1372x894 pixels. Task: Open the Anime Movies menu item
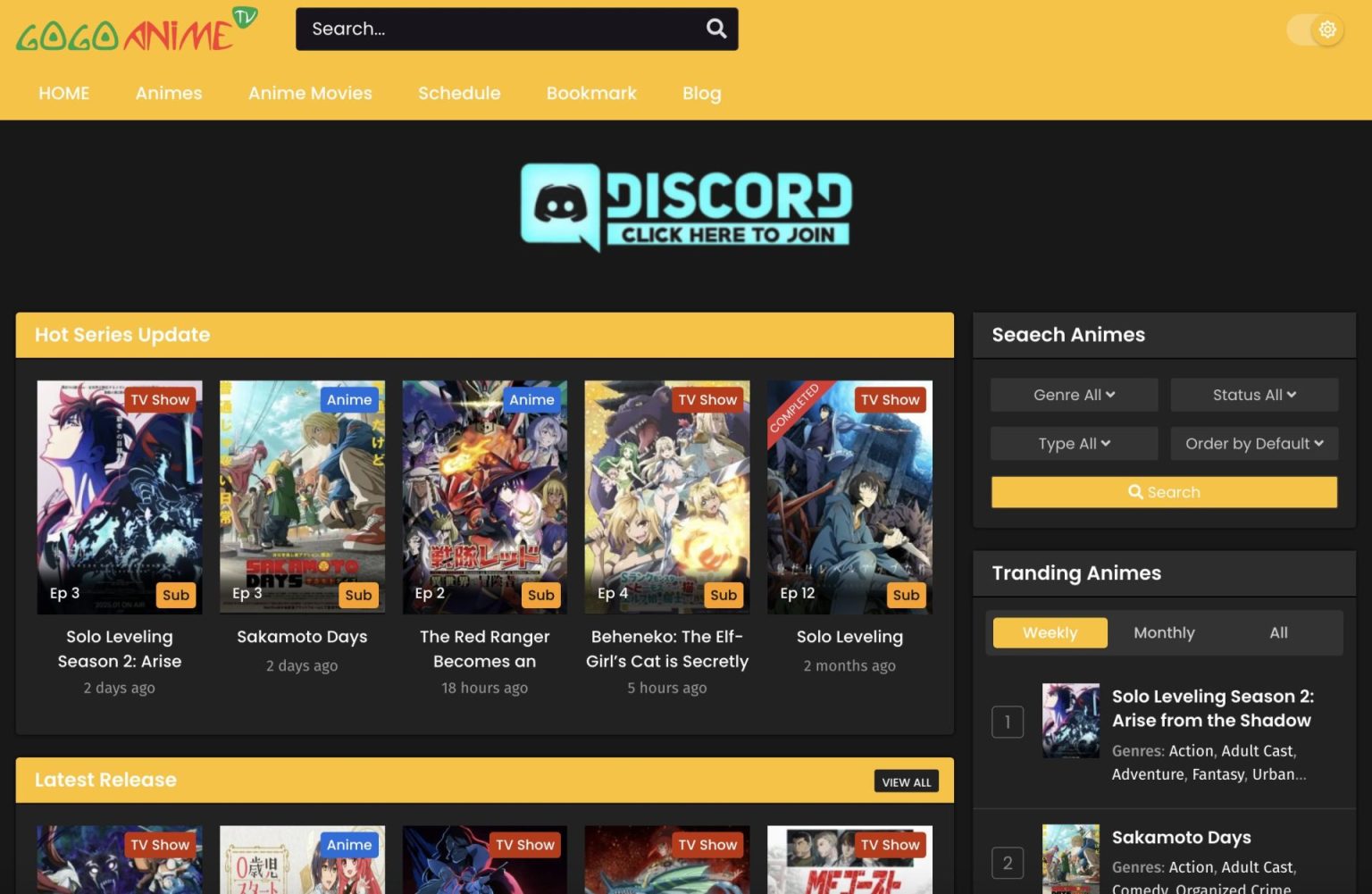point(310,93)
